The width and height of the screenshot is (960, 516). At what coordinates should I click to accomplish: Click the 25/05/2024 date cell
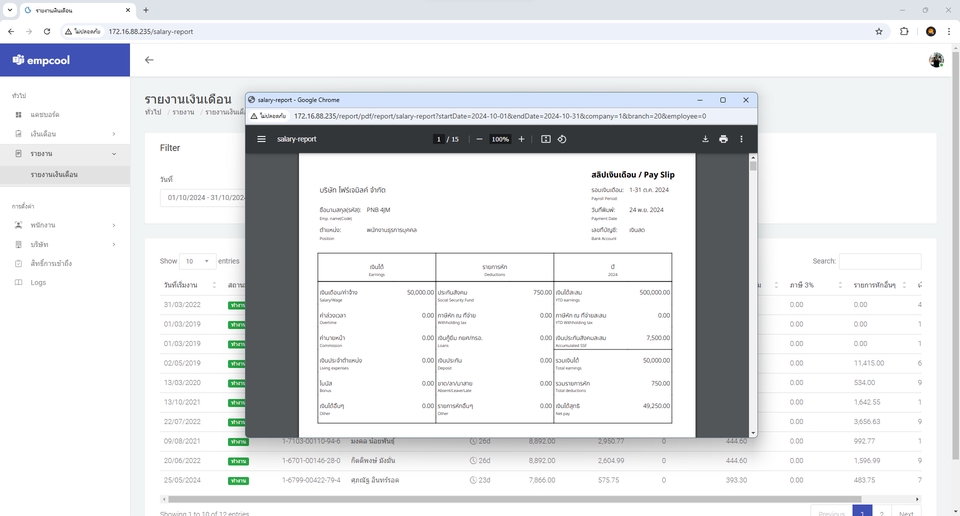pyautogui.click(x=182, y=480)
